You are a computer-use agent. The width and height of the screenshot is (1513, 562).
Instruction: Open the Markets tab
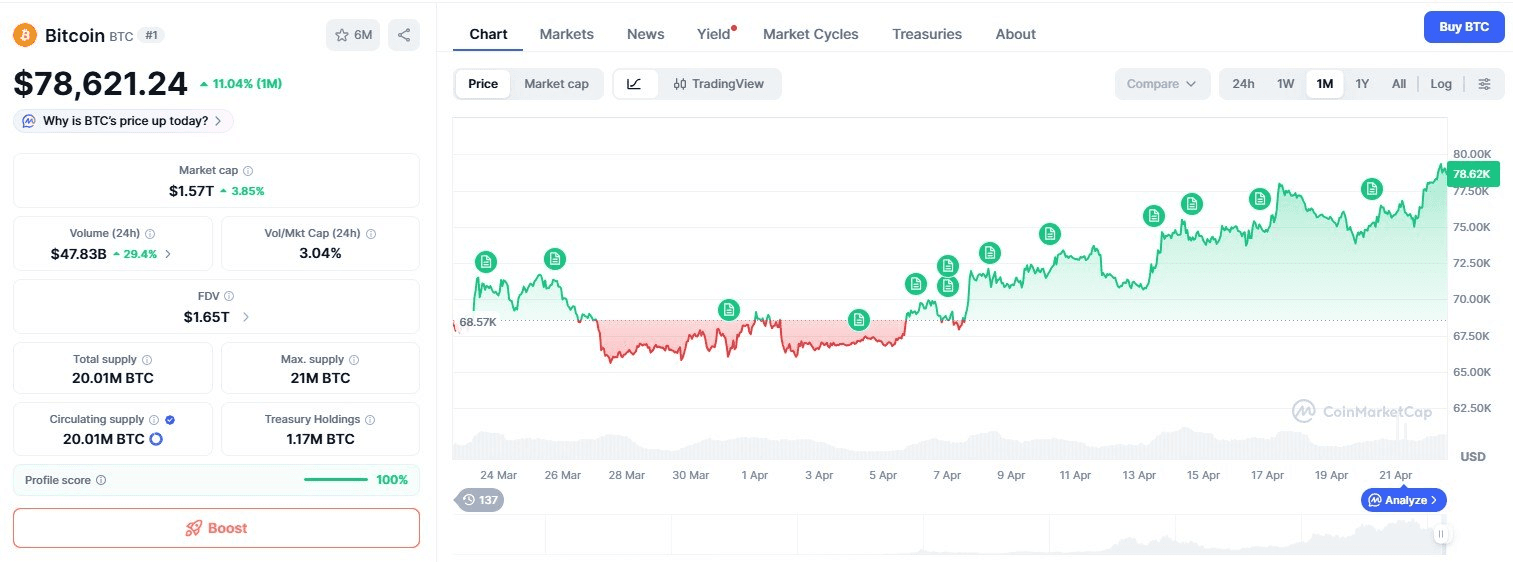[566, 34]
